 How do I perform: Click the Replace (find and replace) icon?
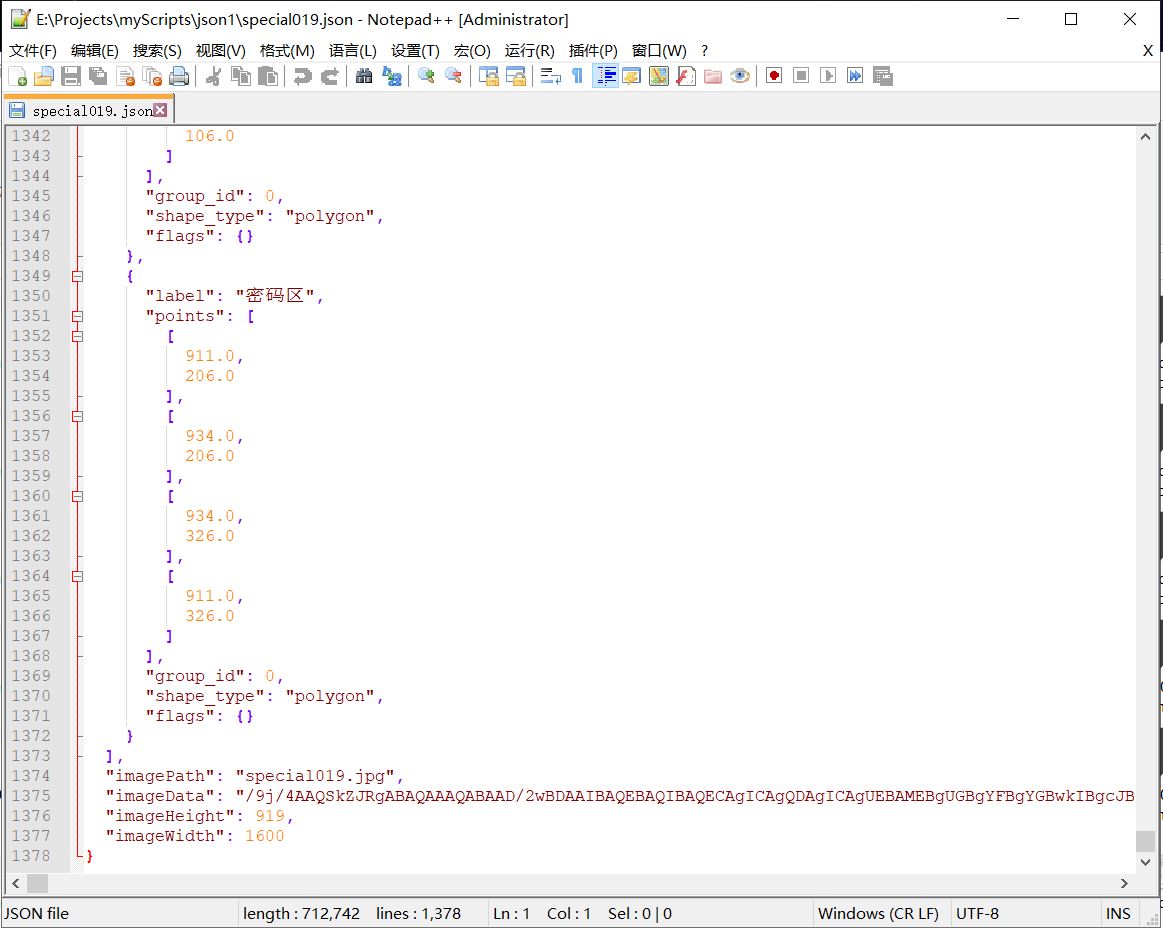[393, 75]
